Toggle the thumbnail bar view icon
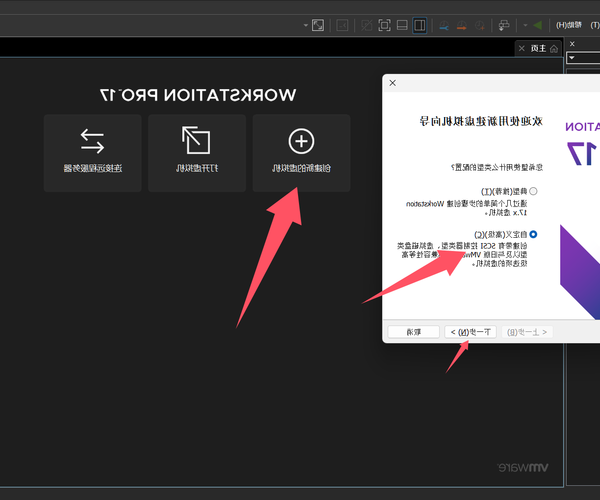This screenshot has width=600, height=500. [402, 25]
